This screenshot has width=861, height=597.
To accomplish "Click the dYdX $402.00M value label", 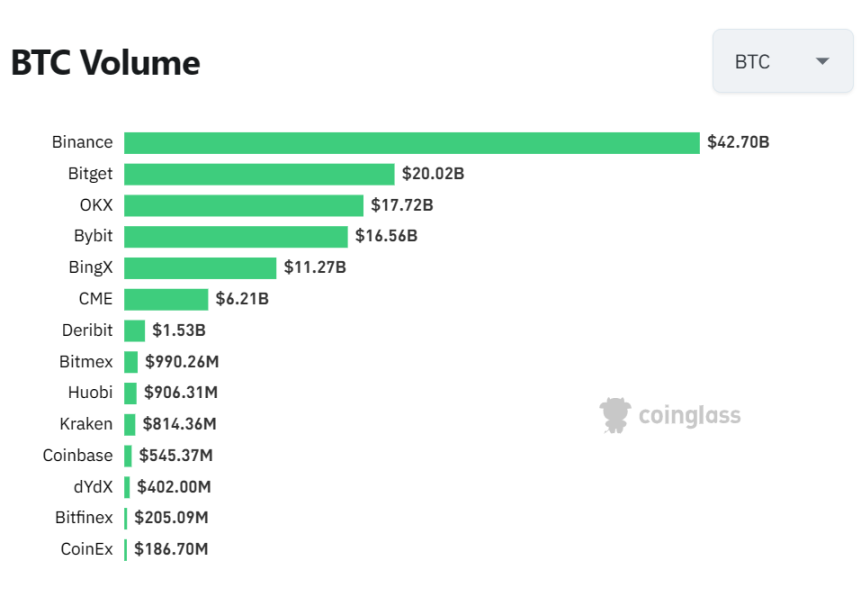I will [174, 487].
